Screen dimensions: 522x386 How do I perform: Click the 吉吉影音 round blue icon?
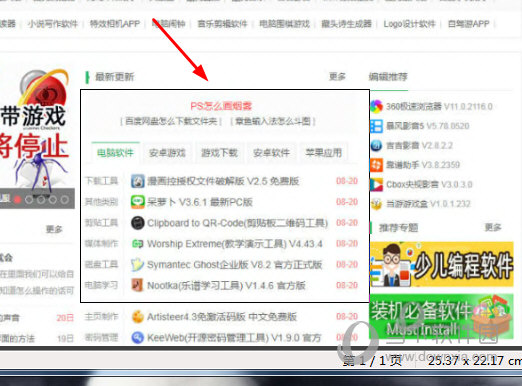click(x=376, y=146)
